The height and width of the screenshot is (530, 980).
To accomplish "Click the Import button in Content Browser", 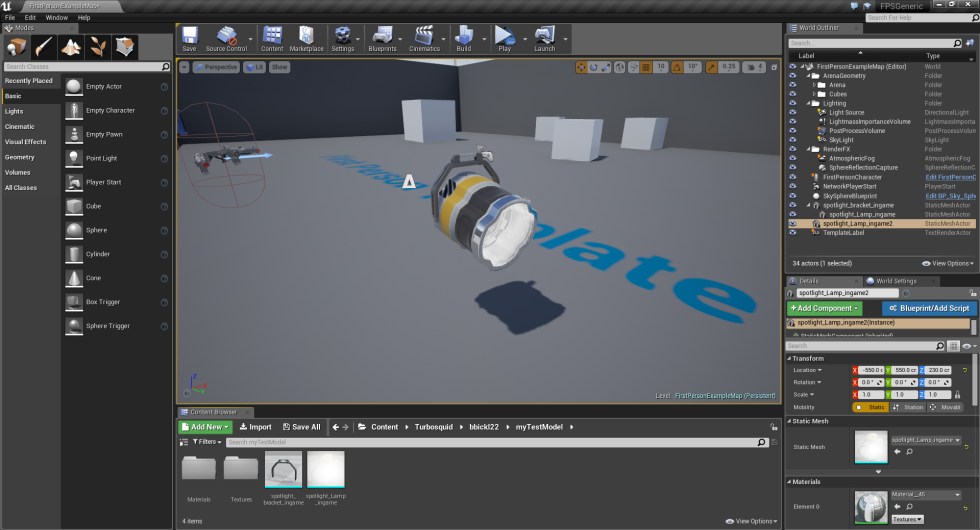I will point(255,426).
